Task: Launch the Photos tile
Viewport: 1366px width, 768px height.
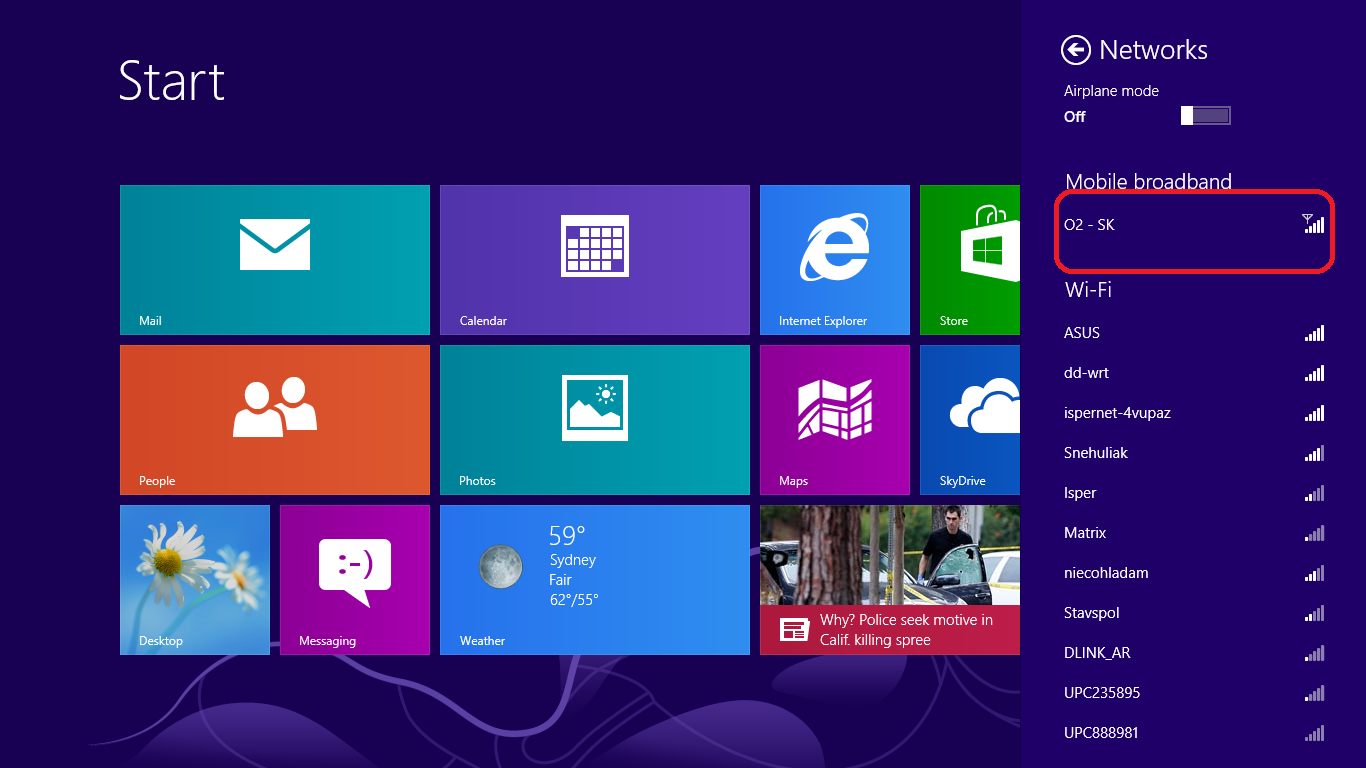Action: 595,420
